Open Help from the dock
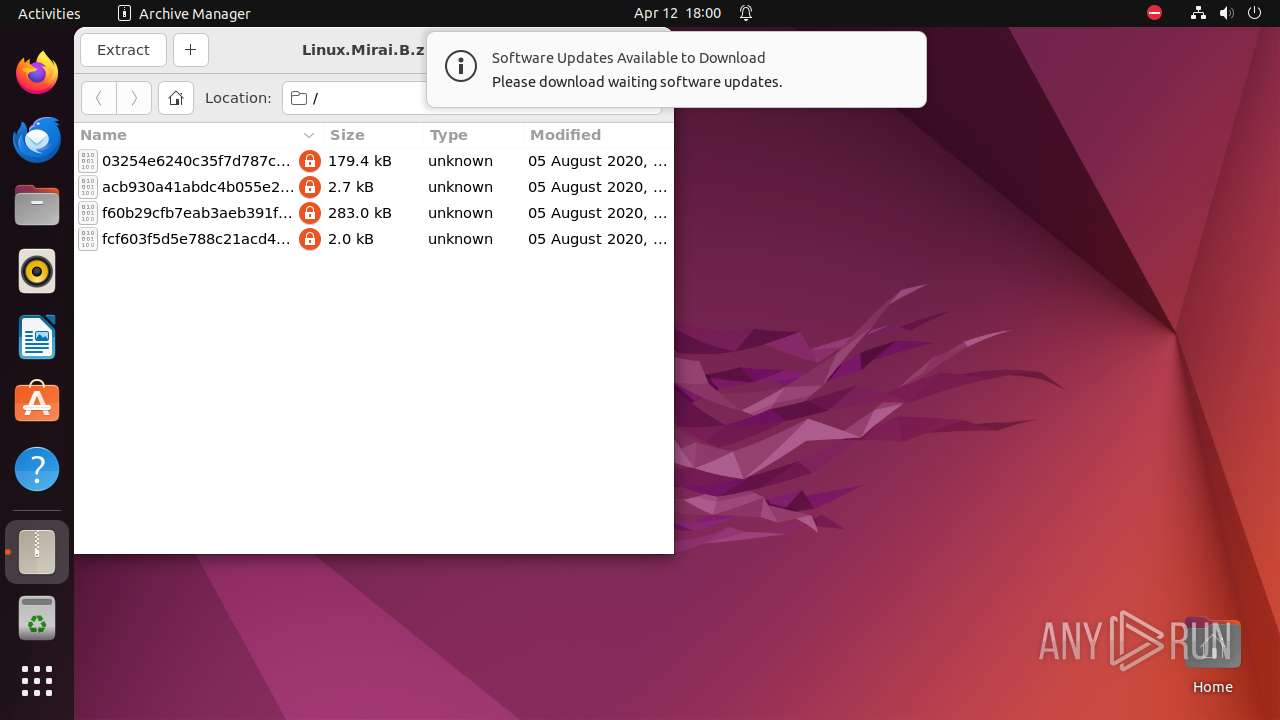The image size is (1280, 720). [x=37, y=469]
